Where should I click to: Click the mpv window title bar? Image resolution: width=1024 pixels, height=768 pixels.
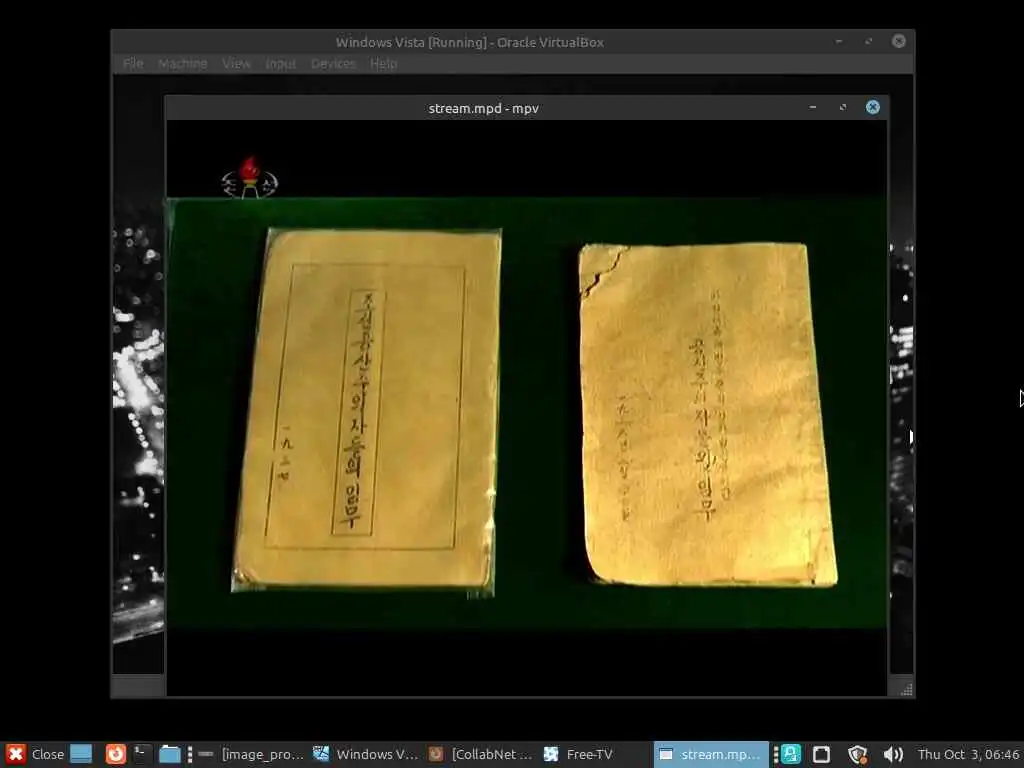pos(483,108)
